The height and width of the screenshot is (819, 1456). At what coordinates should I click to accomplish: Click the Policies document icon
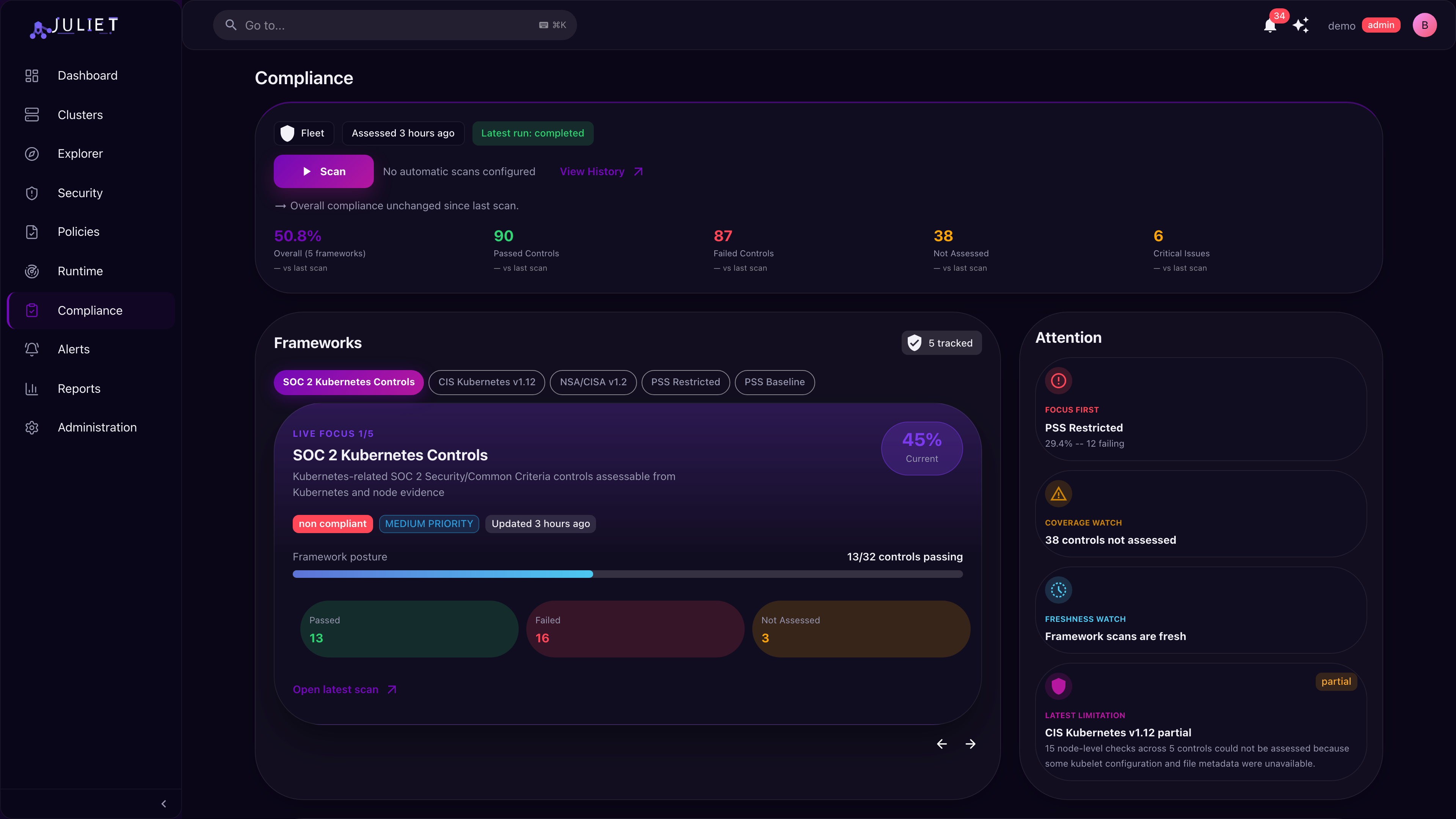pyautogui.click(x=31, y=232)
